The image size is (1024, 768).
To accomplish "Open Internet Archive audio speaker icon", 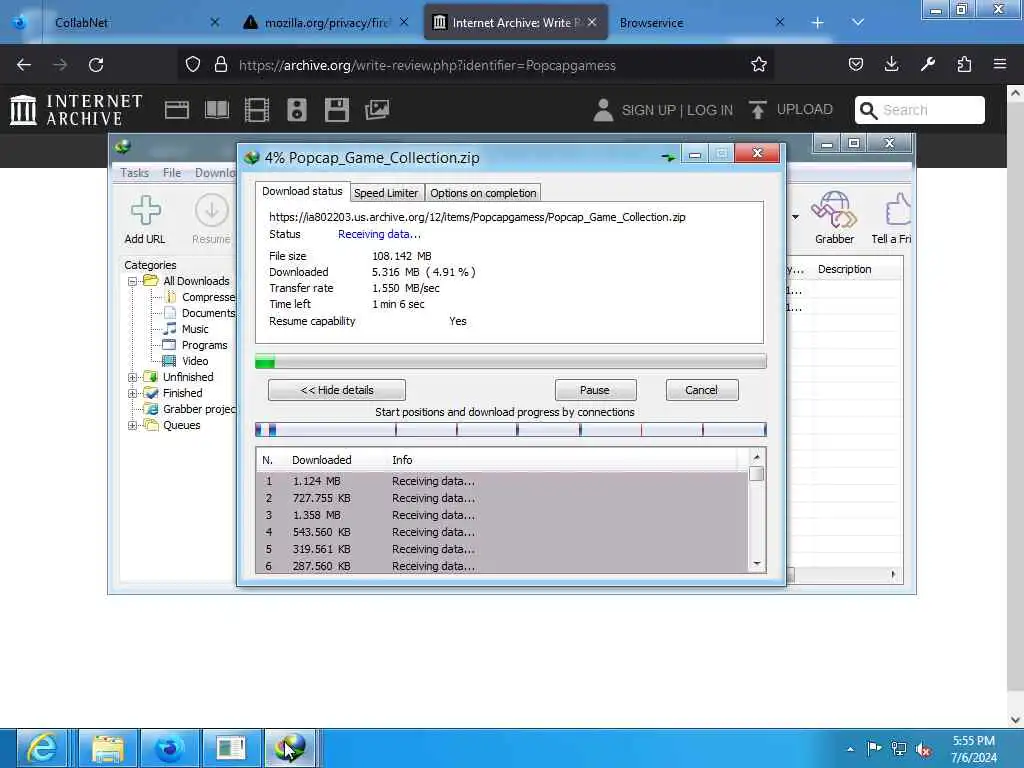I will pyautogui.click(x=296, y=110).
